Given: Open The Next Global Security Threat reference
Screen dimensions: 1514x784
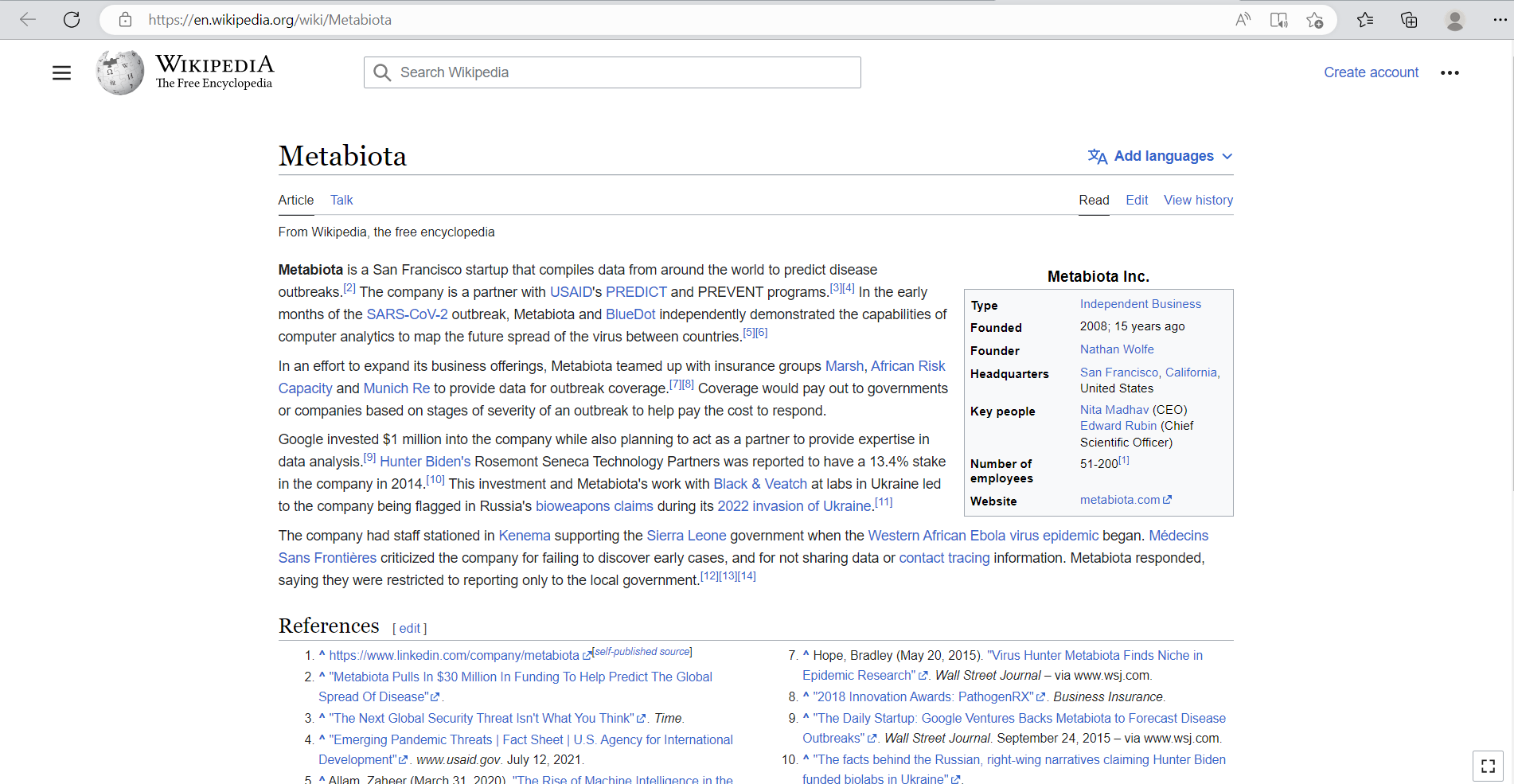Looking at the screenshot, I should point(482,718).
